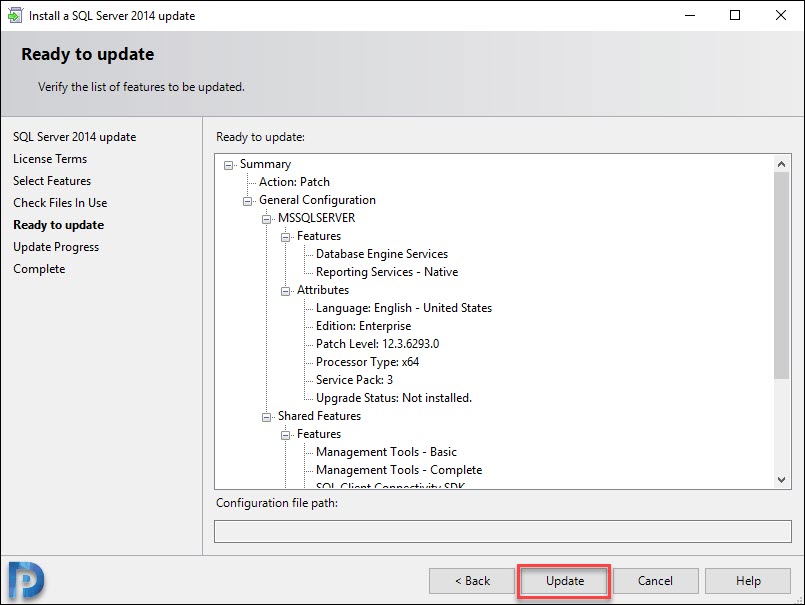The width and height of the screenshot is (805, 605).
Task: Select General Configuration tree item
Action: [x=317, y=200]
